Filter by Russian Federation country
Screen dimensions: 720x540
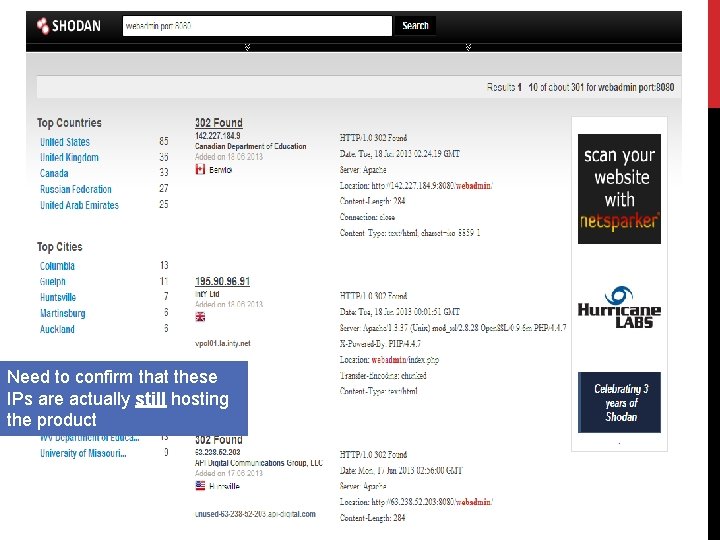pyautogui.click(x=76, y=189)
